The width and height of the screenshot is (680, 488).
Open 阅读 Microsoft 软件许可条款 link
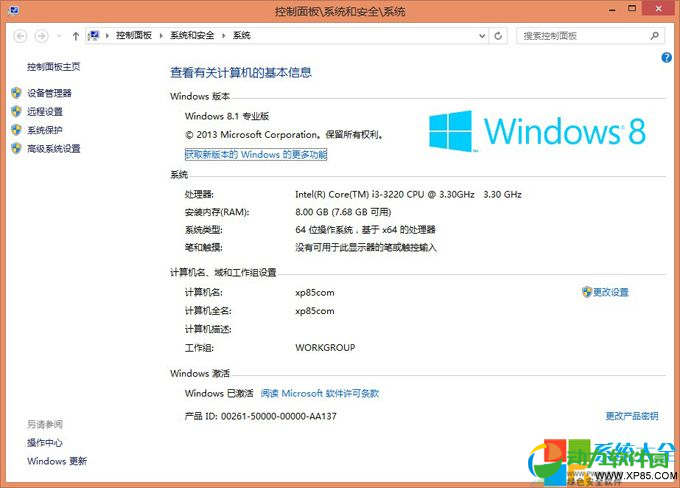(x=320, y=394)
